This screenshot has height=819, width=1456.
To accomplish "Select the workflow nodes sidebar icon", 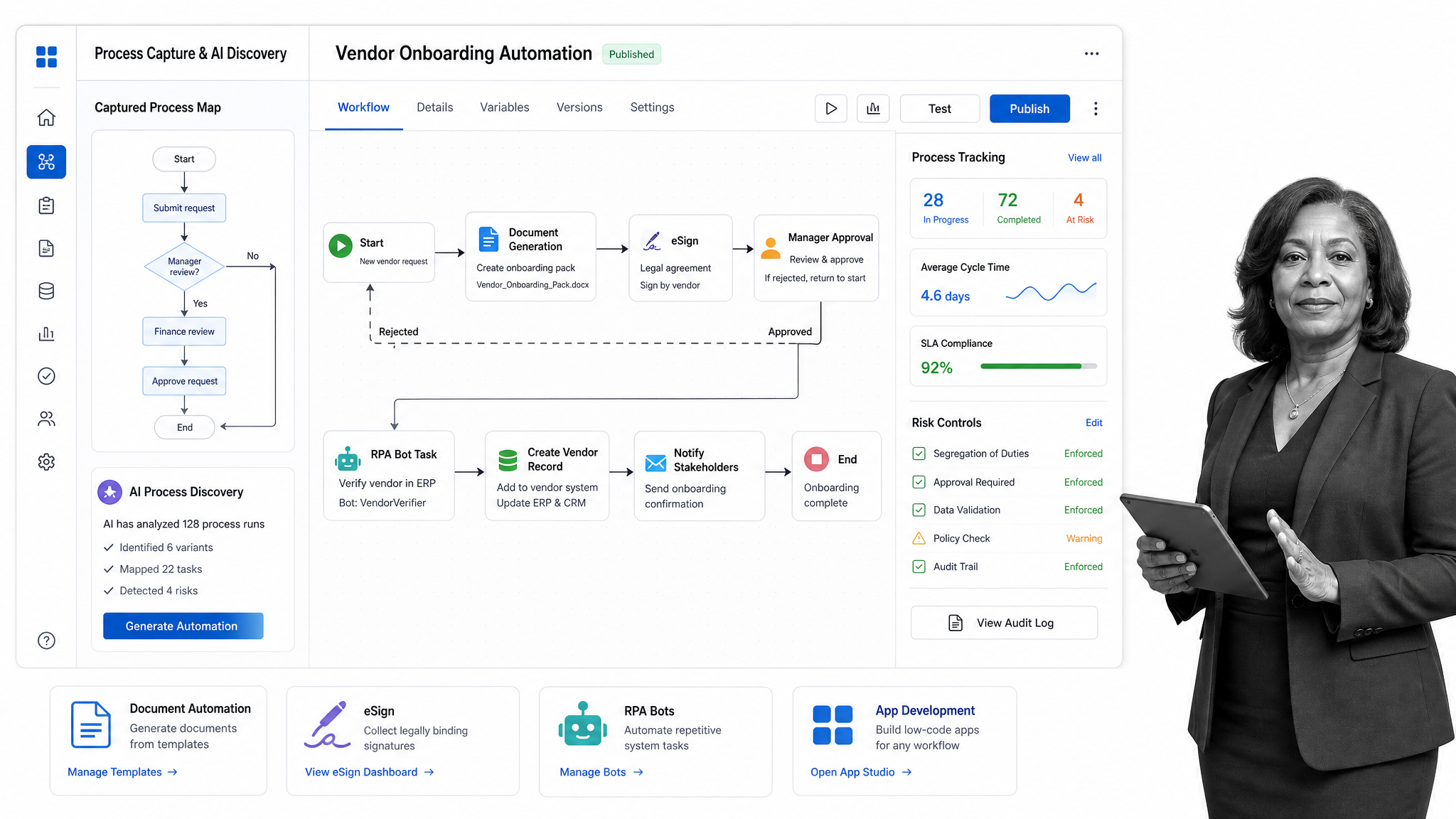I will click(x=46, y=162).
